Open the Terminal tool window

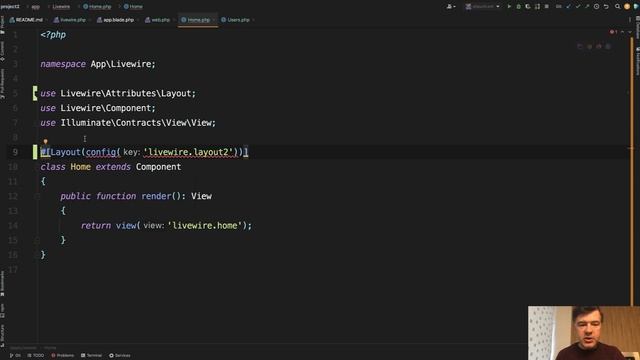click(91, 356)
